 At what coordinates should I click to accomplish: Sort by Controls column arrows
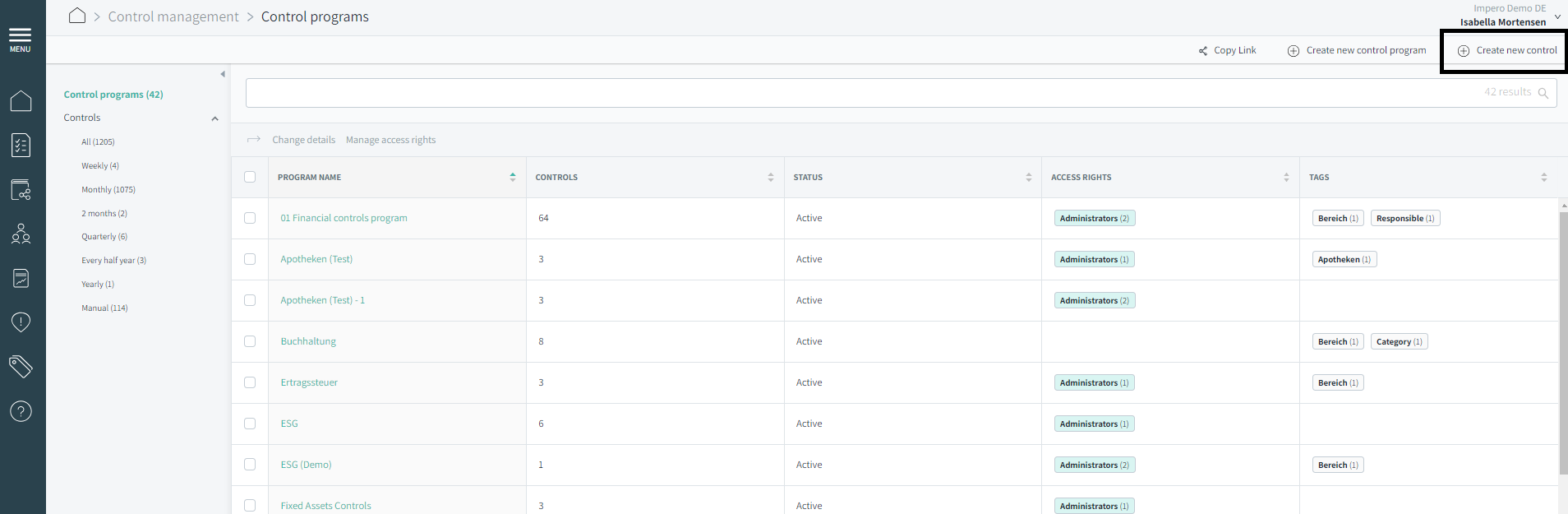point(771,177)
